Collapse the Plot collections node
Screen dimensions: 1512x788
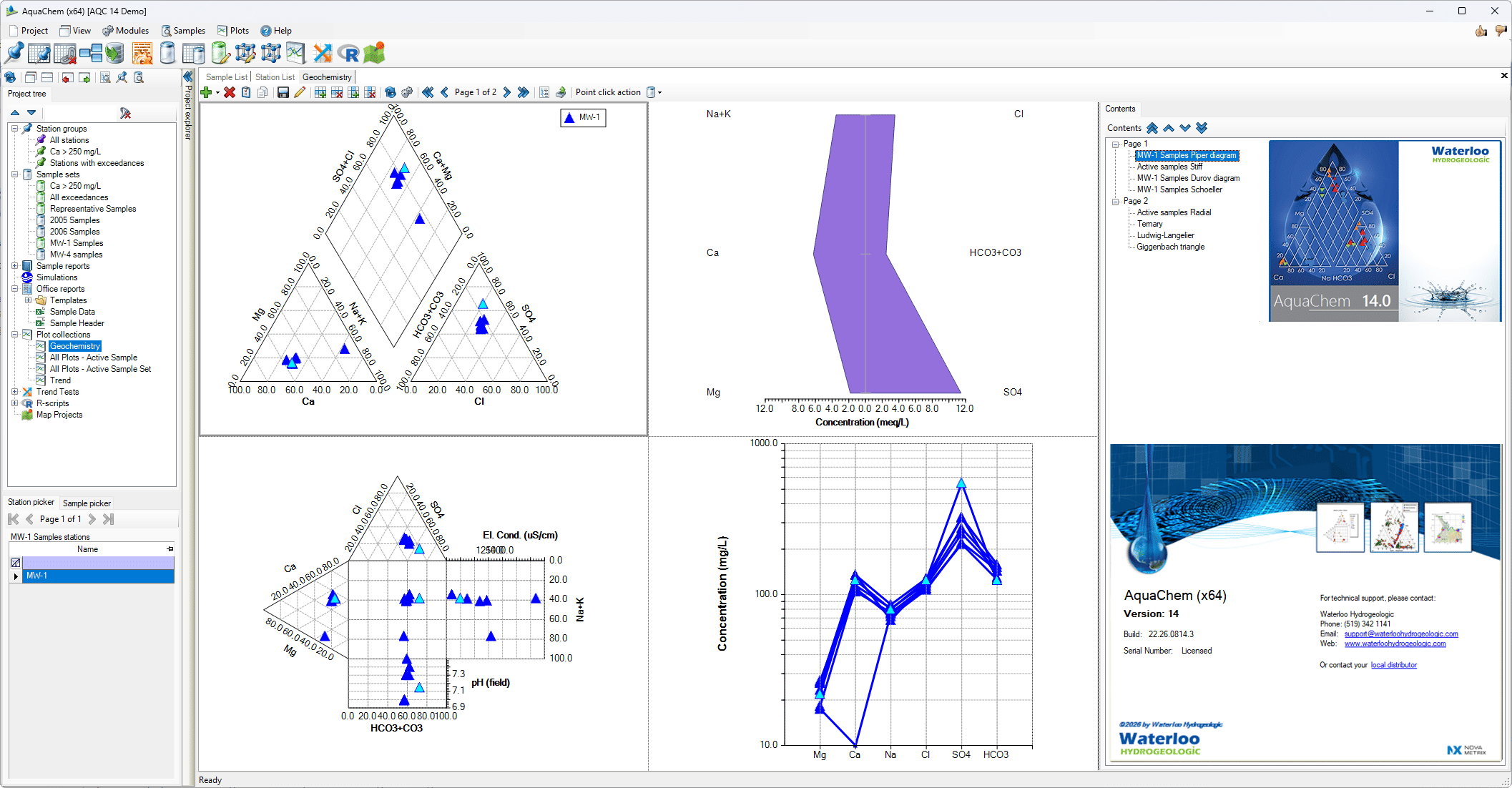click(14, 335)
